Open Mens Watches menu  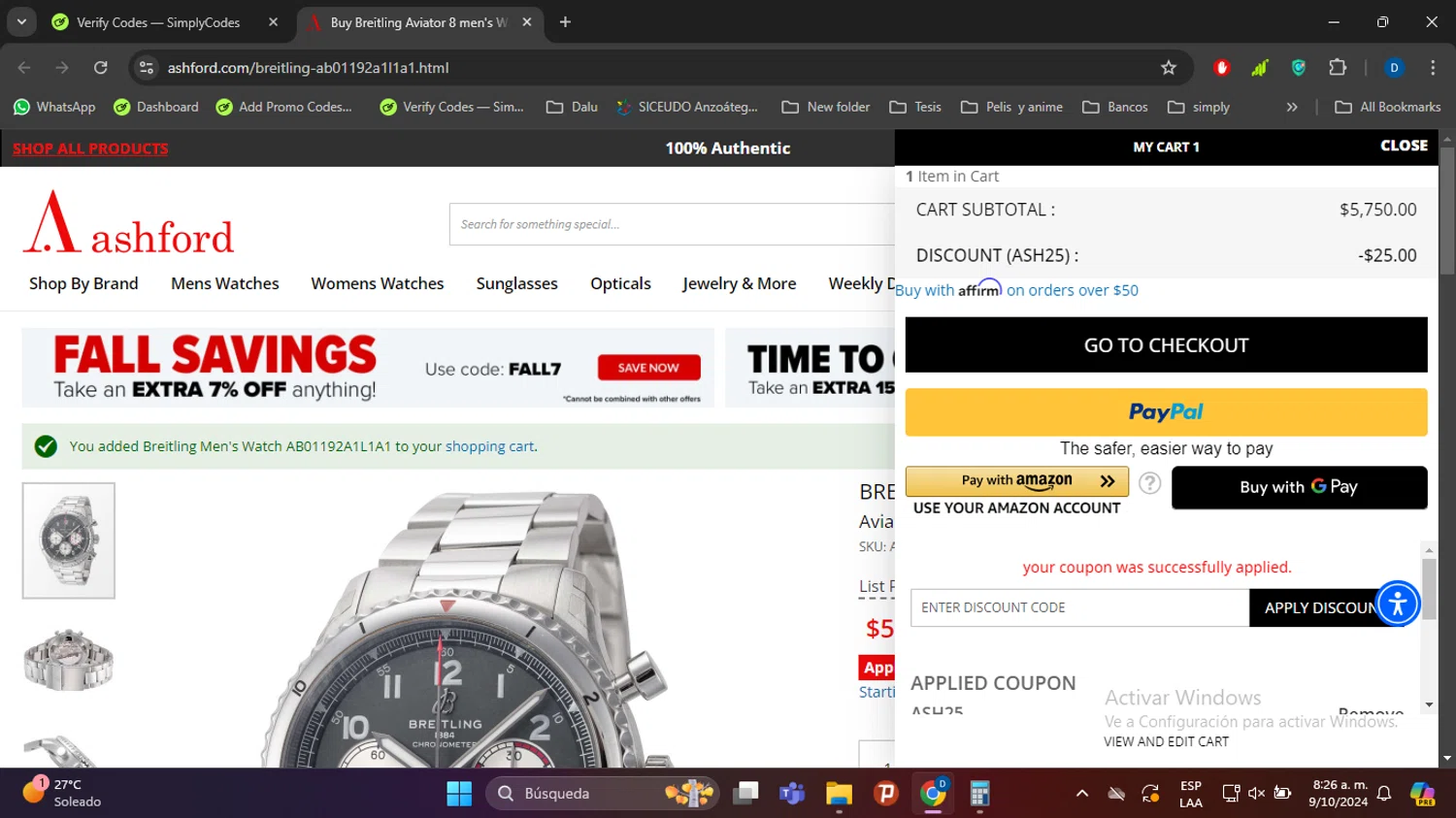[225, 283]
